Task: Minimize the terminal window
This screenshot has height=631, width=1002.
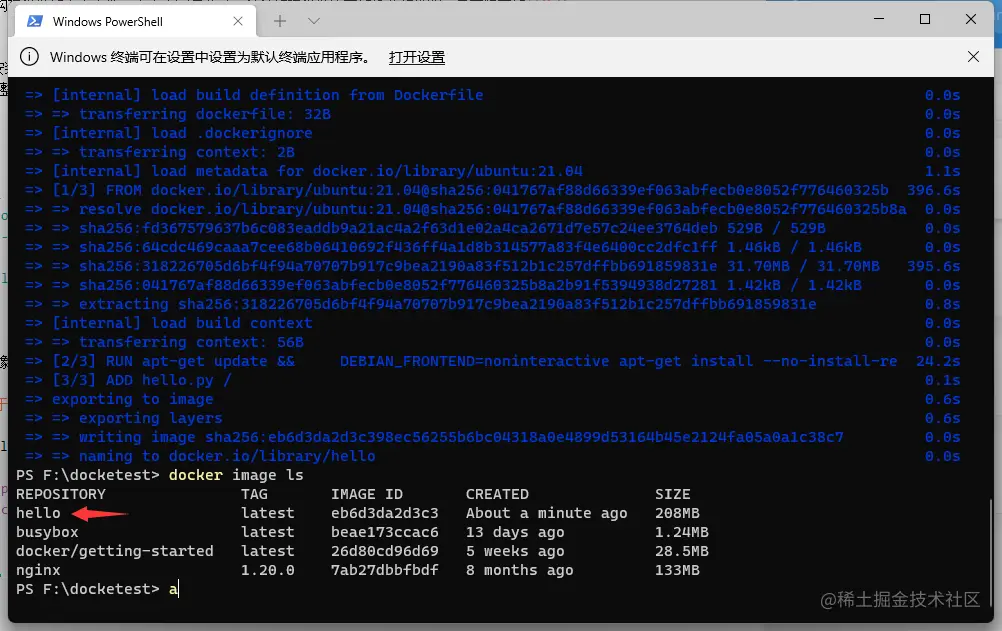Action: click(x=879, y=19)
